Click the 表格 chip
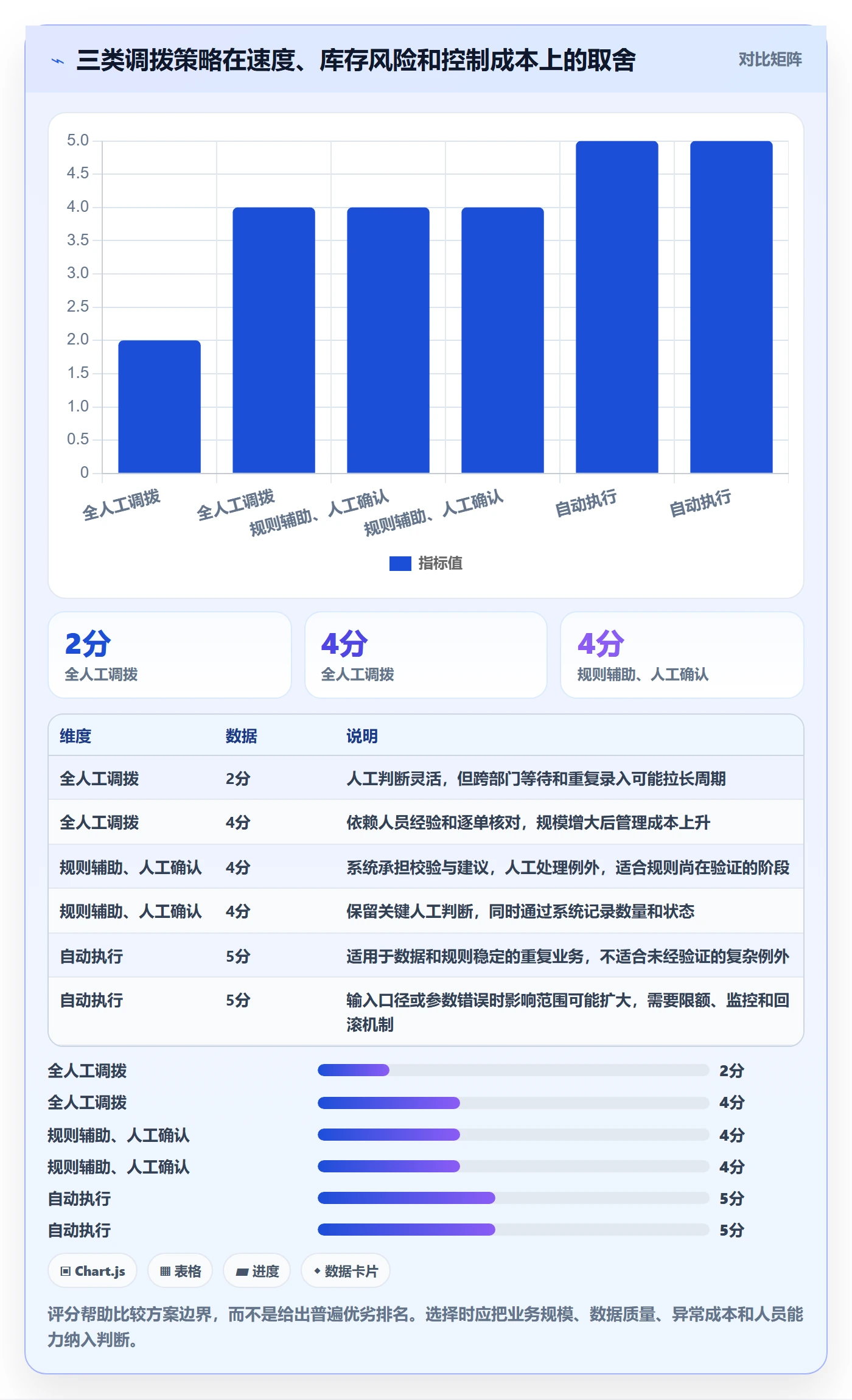This screenshot has height=1400, width=852. [x=180, y=1271]
